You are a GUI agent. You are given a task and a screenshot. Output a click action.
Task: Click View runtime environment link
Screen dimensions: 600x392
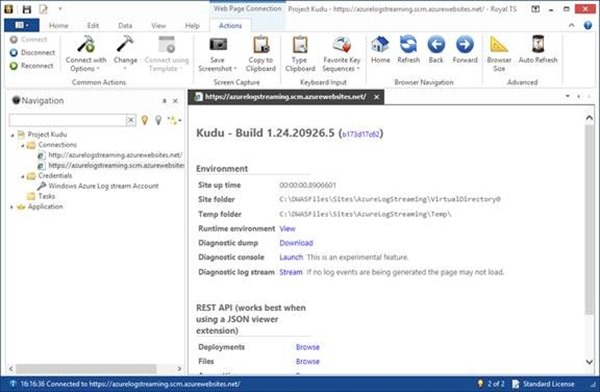287,229
